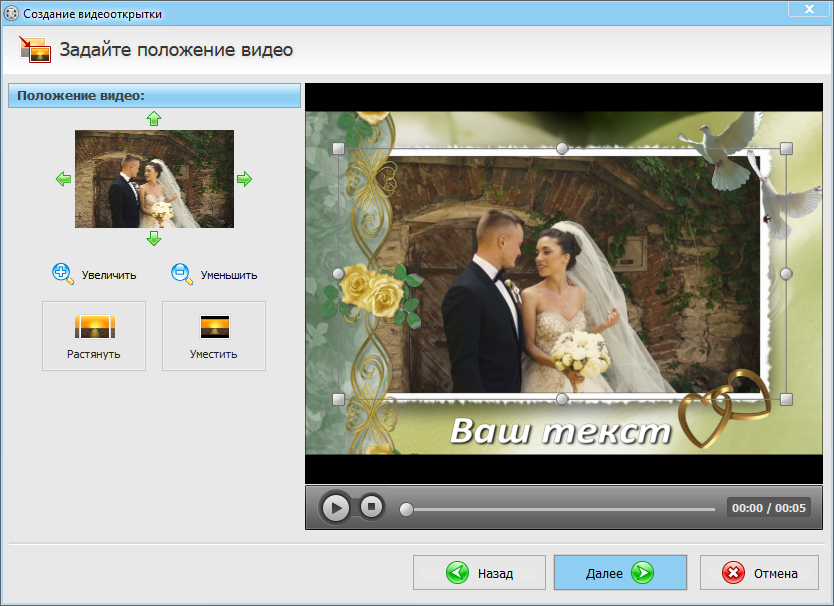
Task: Click the film reel icon in the title bar
Action: click(x=11, y=10)
